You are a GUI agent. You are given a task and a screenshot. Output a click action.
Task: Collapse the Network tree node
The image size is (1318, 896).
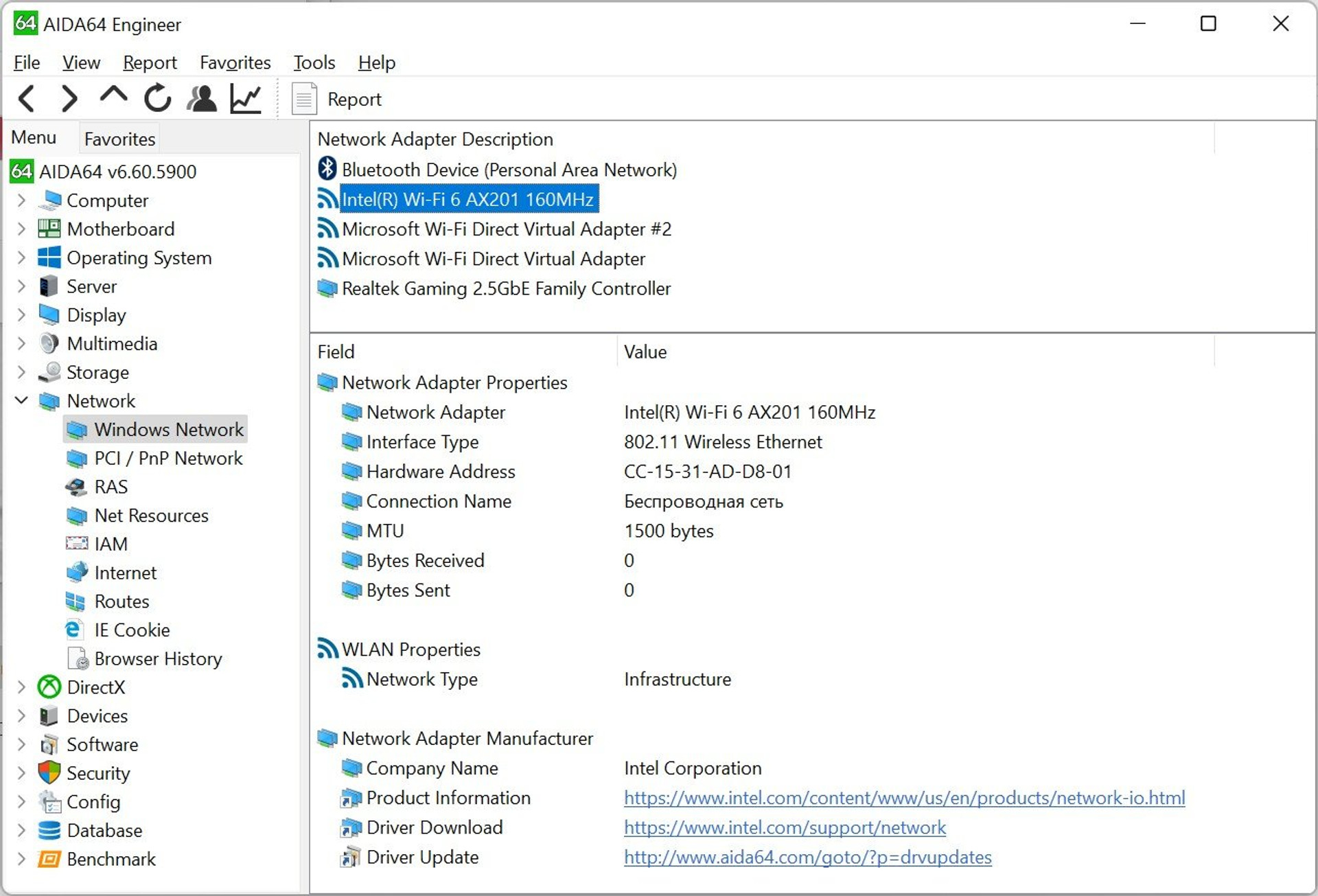coord(21,400)
